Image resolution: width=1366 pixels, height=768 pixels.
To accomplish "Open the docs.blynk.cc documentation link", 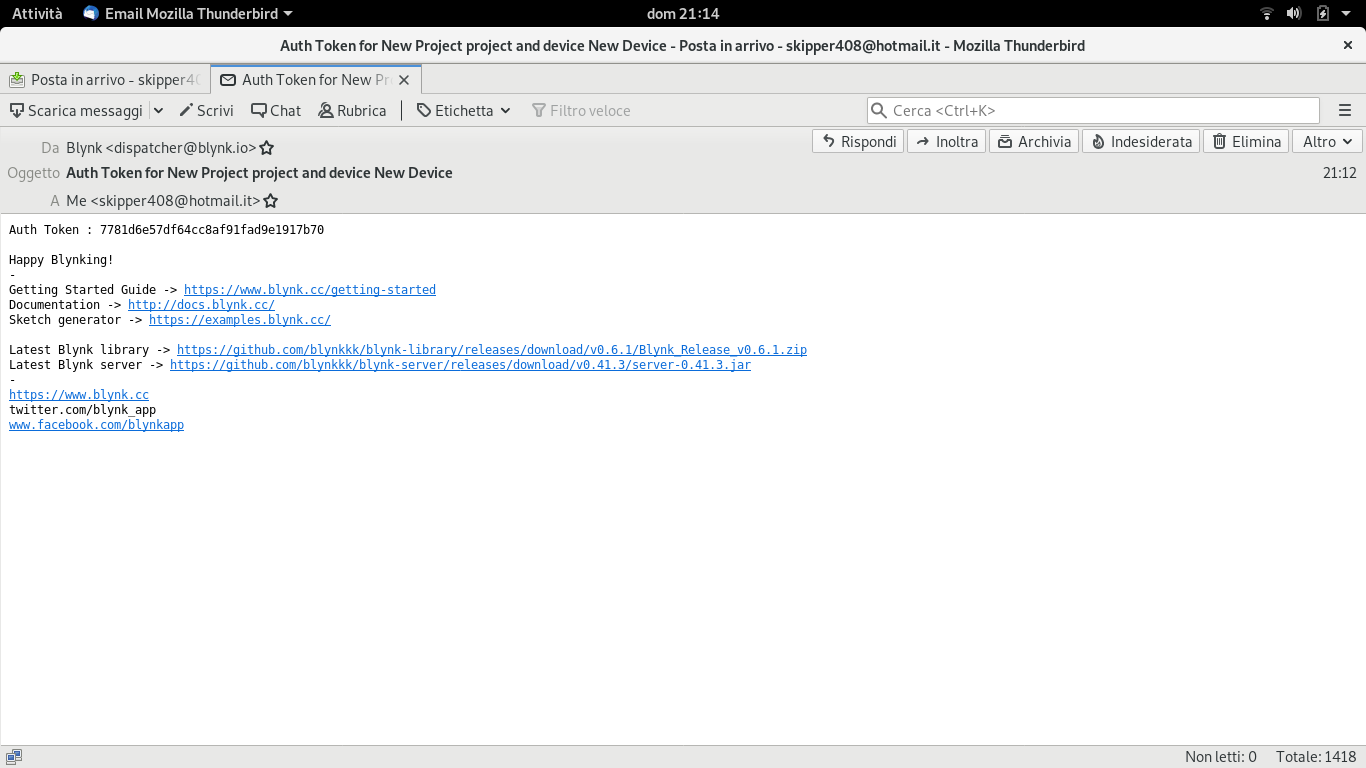I will tap(201, 305).
